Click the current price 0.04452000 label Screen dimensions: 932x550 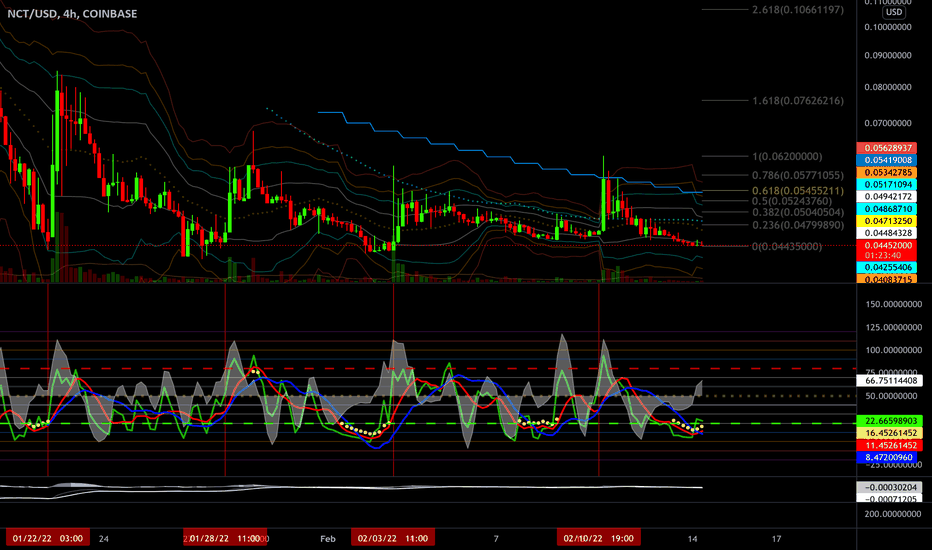(x=886, y=246)
